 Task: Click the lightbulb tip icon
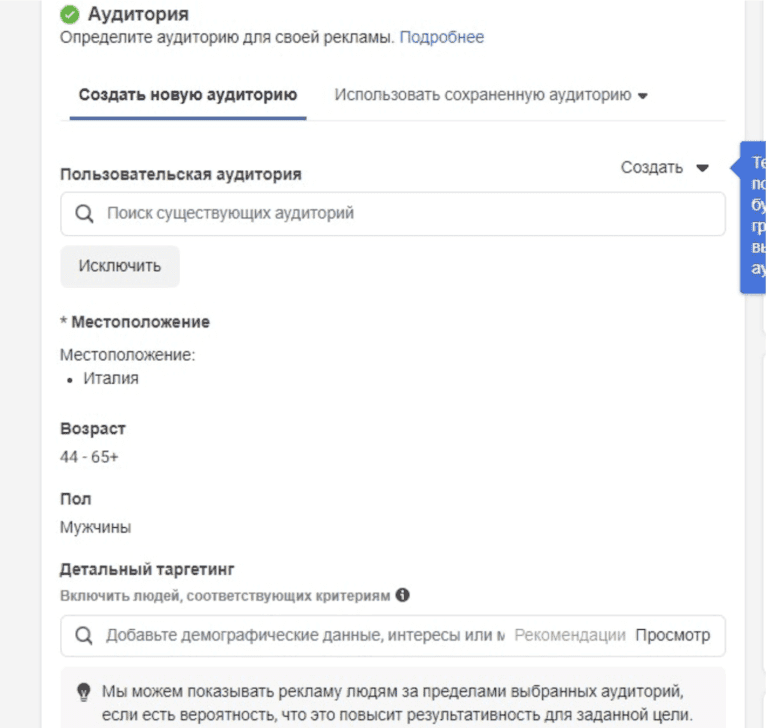84,692
